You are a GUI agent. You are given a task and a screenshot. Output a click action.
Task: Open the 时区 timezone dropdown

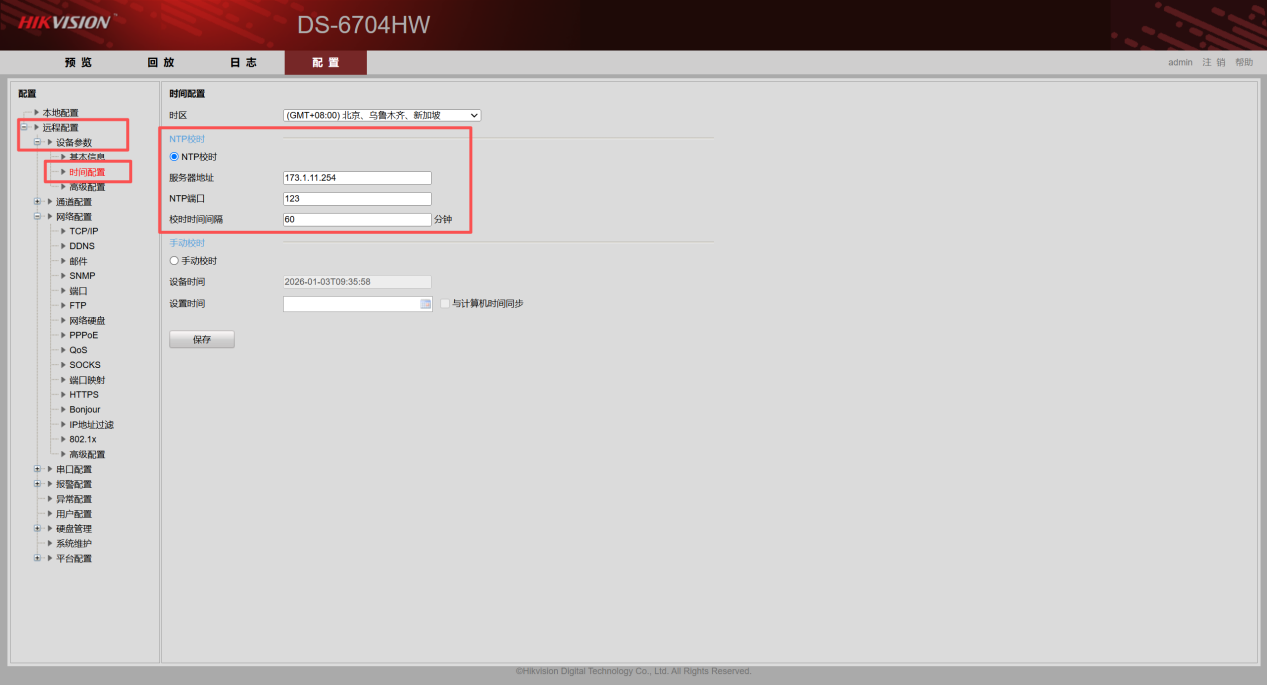tap(382, 116)
